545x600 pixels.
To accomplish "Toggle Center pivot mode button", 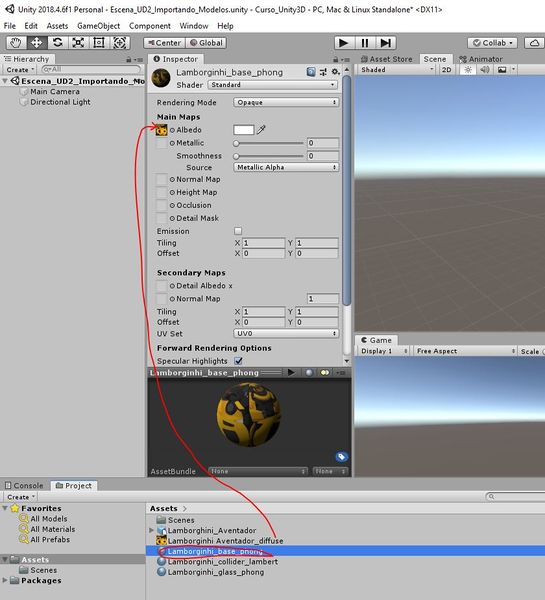I will click(x=165, y=43).
